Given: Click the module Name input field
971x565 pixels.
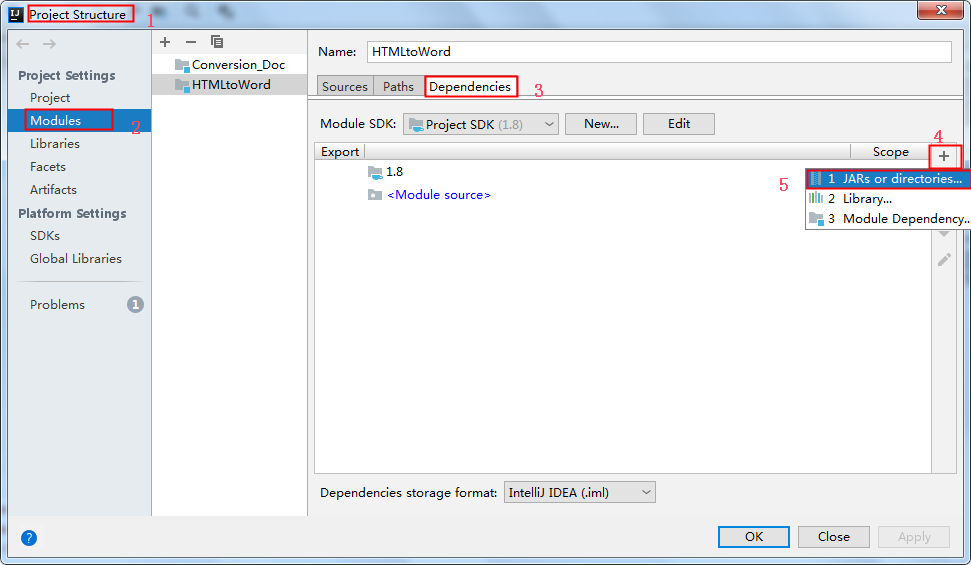Looking at the screenshot, I should click(x=659, y=52).
